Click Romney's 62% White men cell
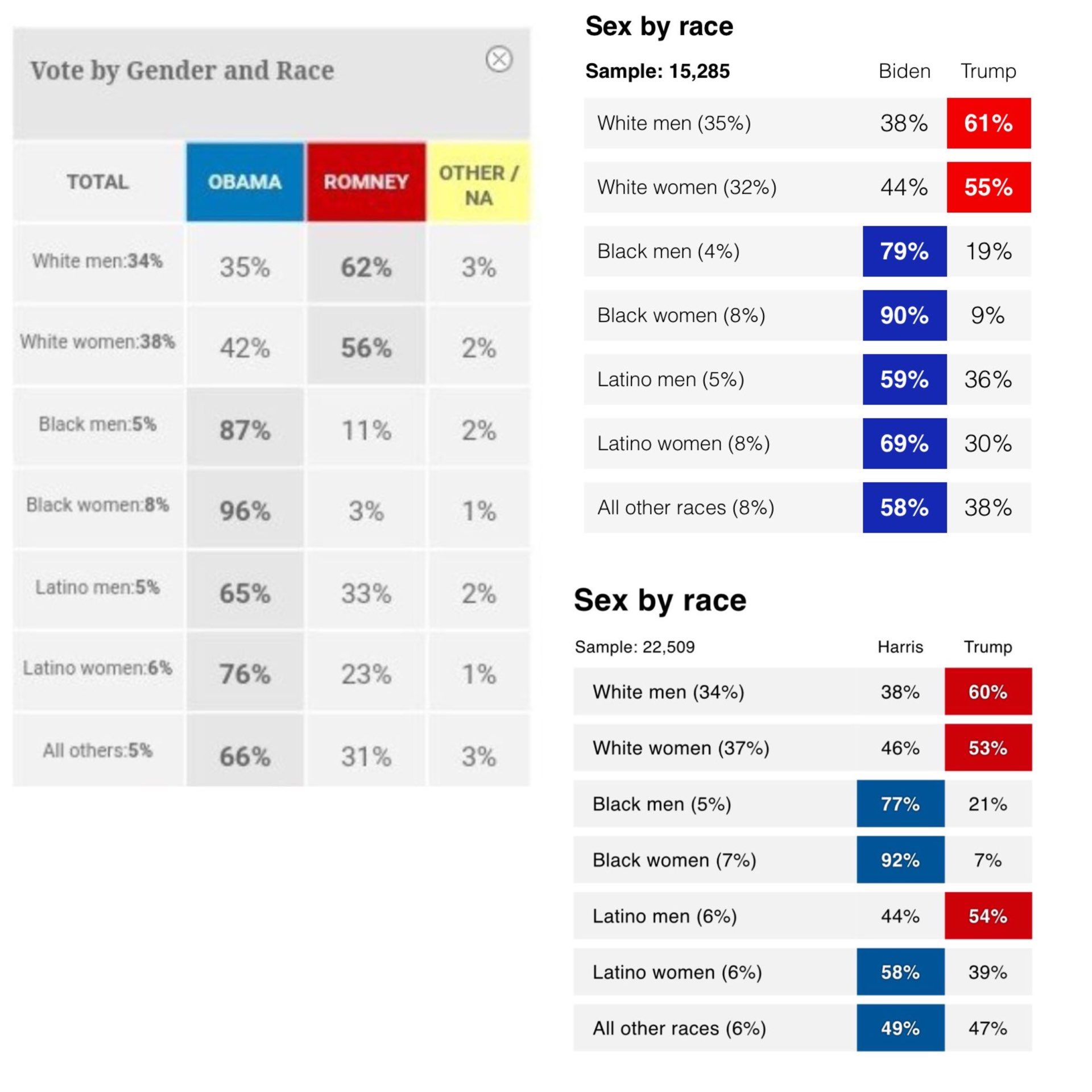This screenshot has width=1092, height=1092. point(366,267)
